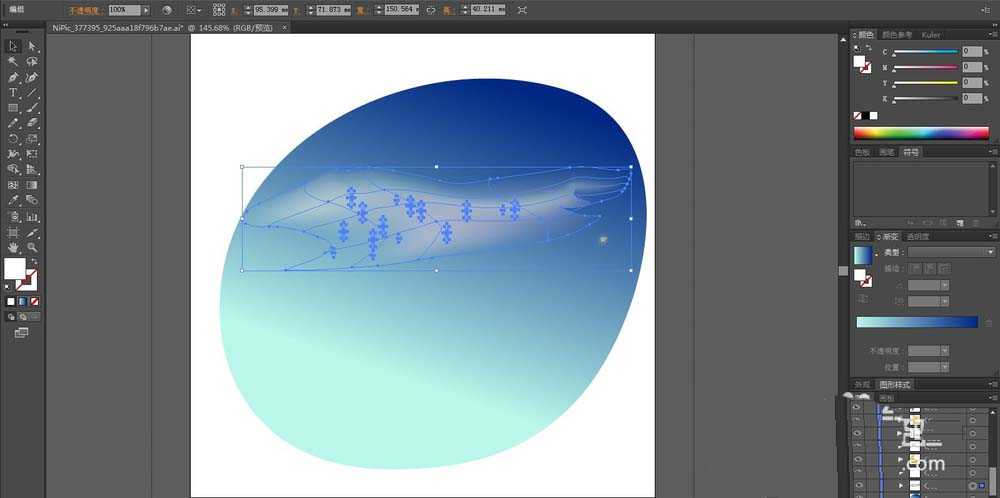Viewport: 1000px width, 498px height.
Task: Open the opacity 100% dropdown arrow
Action: click(x=146, y=10)
